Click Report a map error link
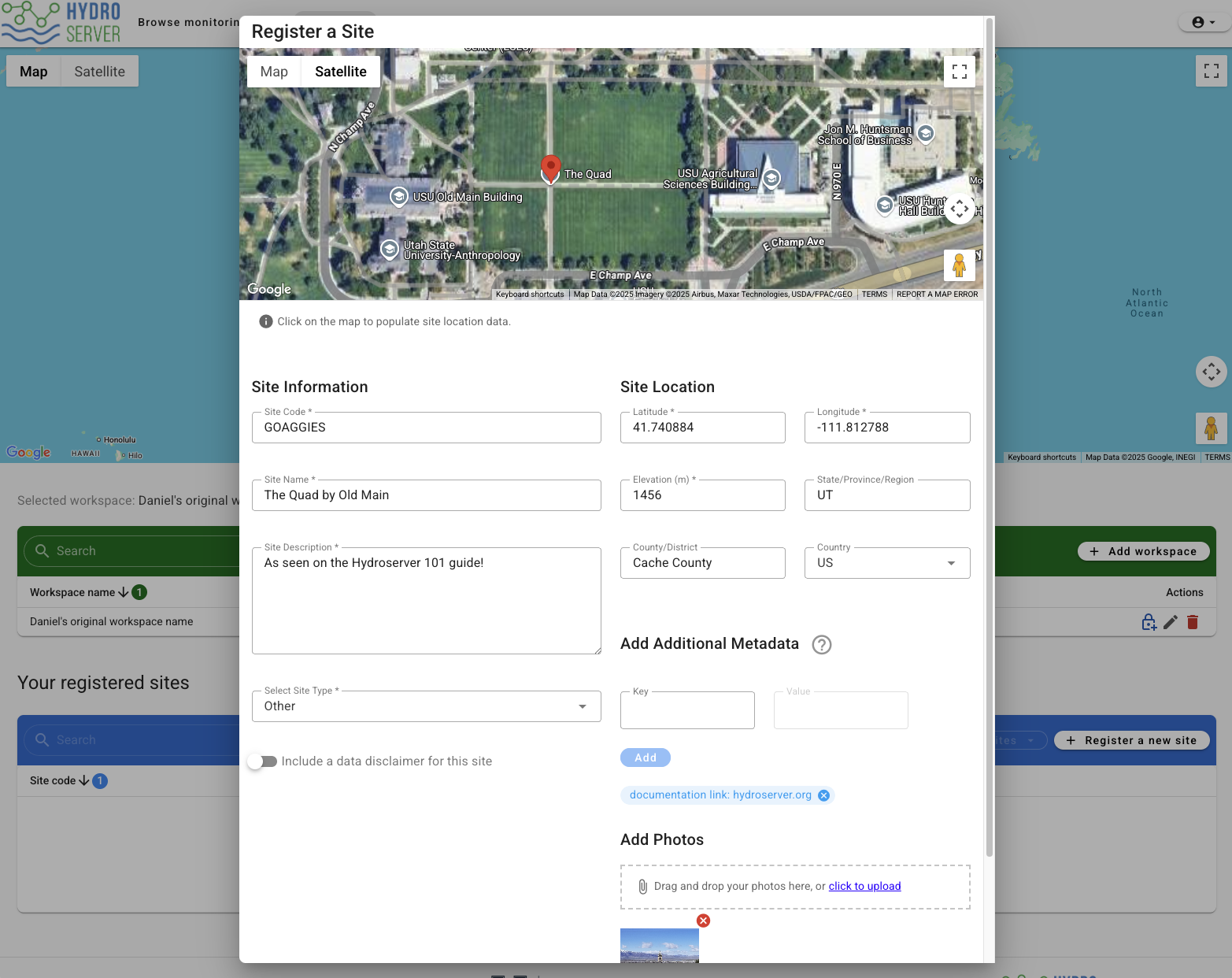This screenshot has width=1232, height=978. pos(937,295)
